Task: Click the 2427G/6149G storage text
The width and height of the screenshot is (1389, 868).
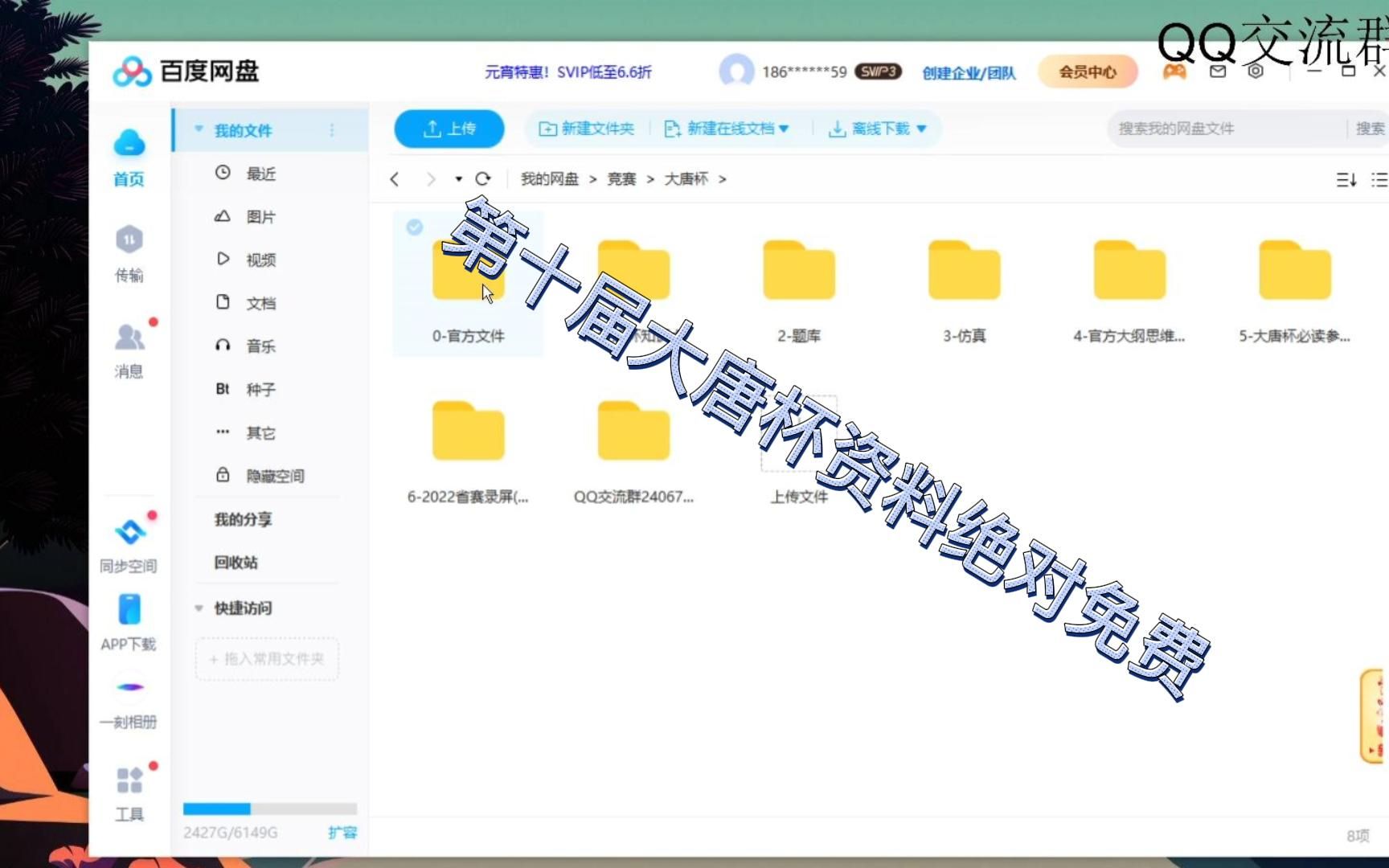Action: pyautogui.click(x=231, y=833)
